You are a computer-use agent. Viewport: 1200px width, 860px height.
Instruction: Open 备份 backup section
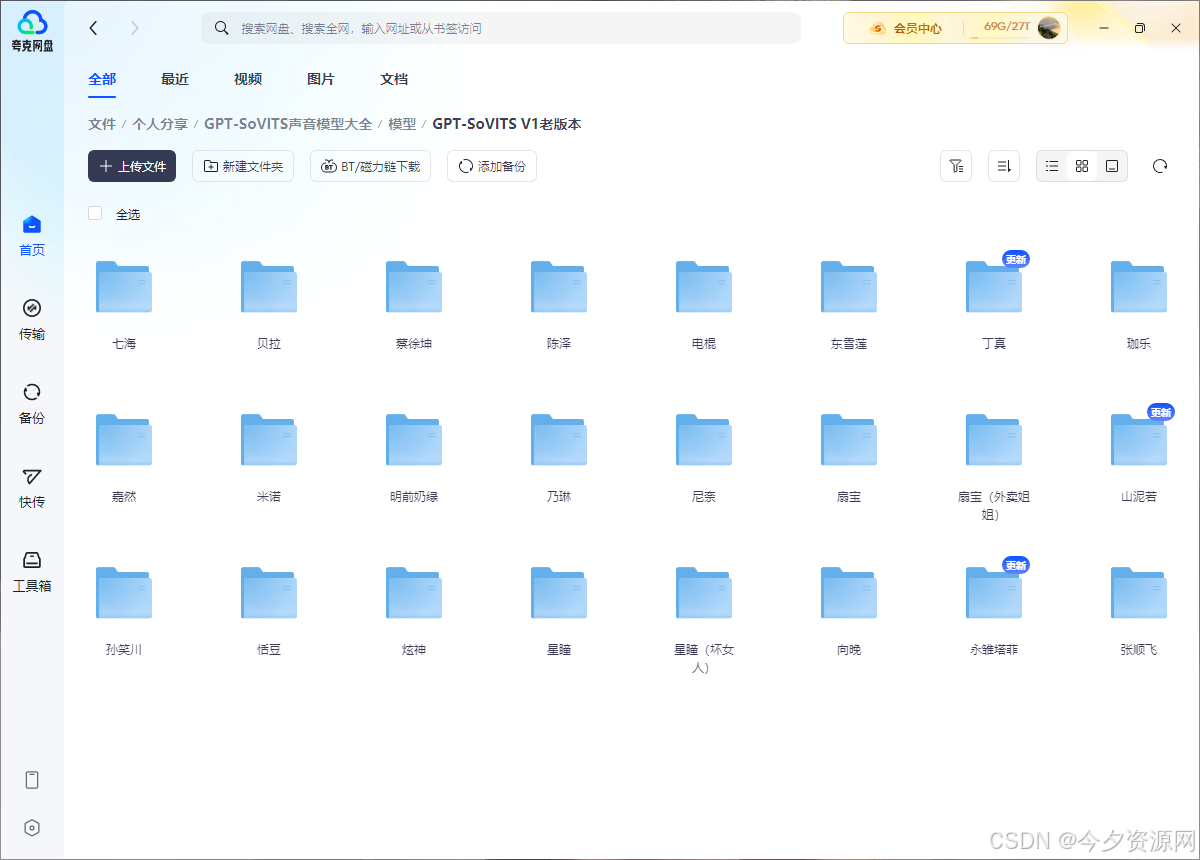pos(32,404)
